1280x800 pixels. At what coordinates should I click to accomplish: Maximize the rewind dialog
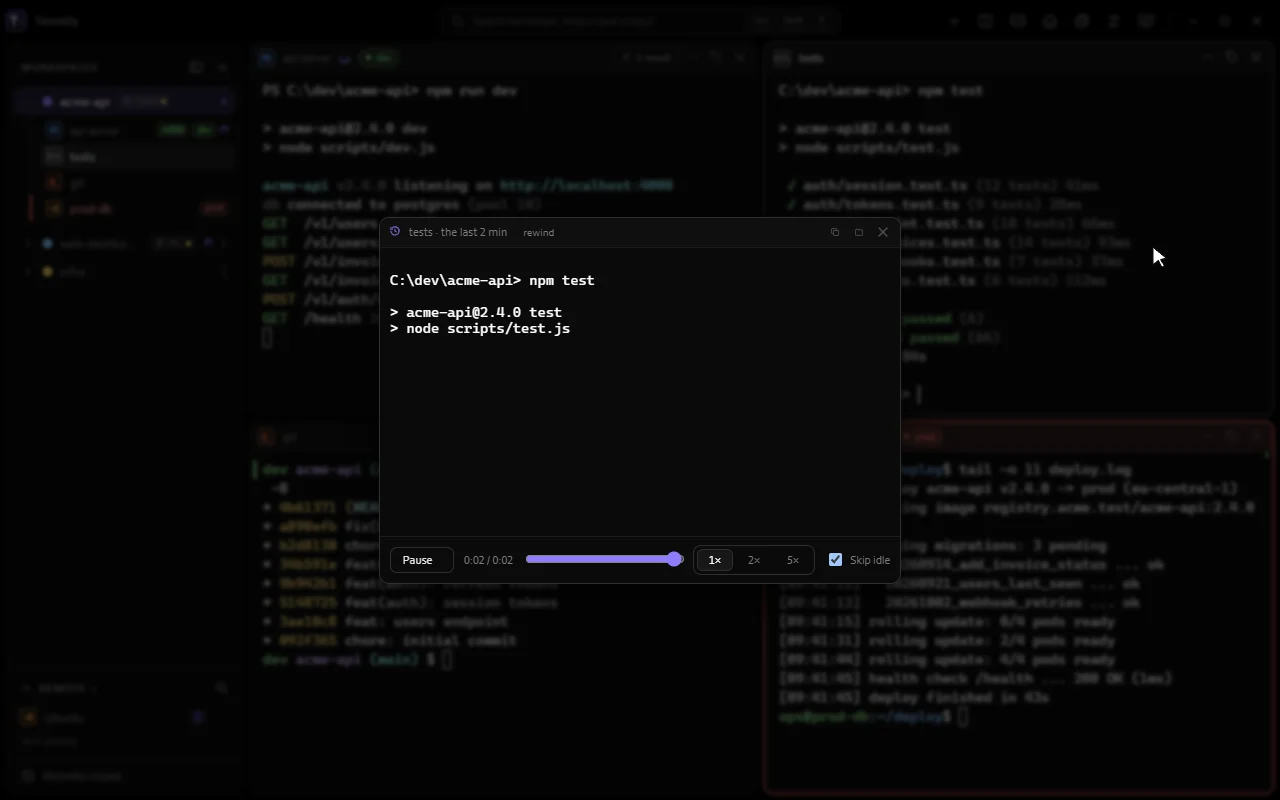pyautogui.click(x=858, y=232)
